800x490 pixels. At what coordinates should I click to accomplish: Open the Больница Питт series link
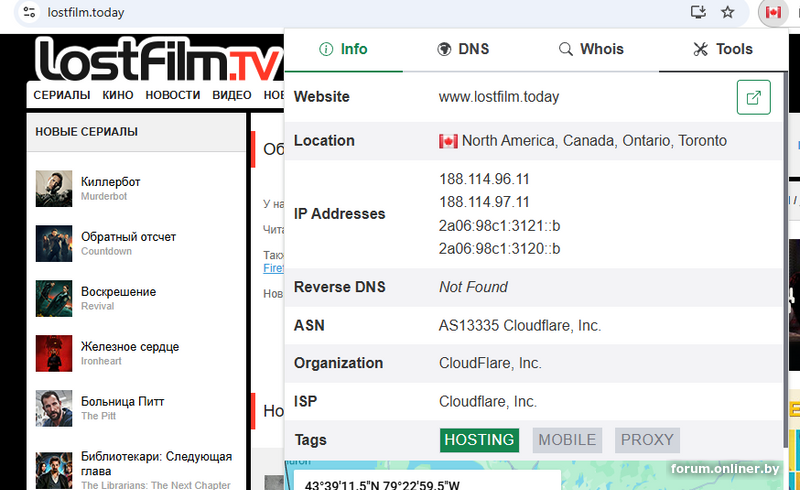(x=122, y=402)
